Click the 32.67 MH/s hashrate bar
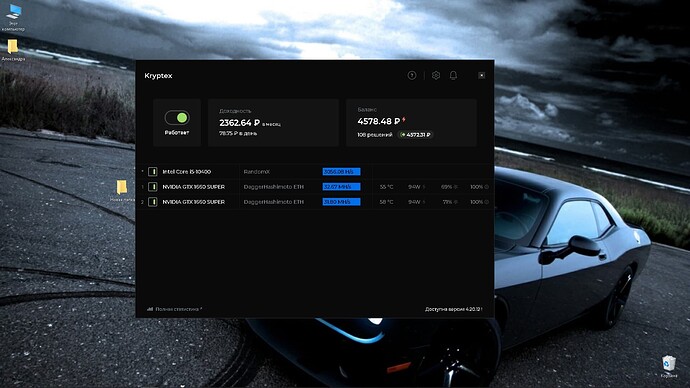Viewport: 690px width, 388px height. click(341, 187)
